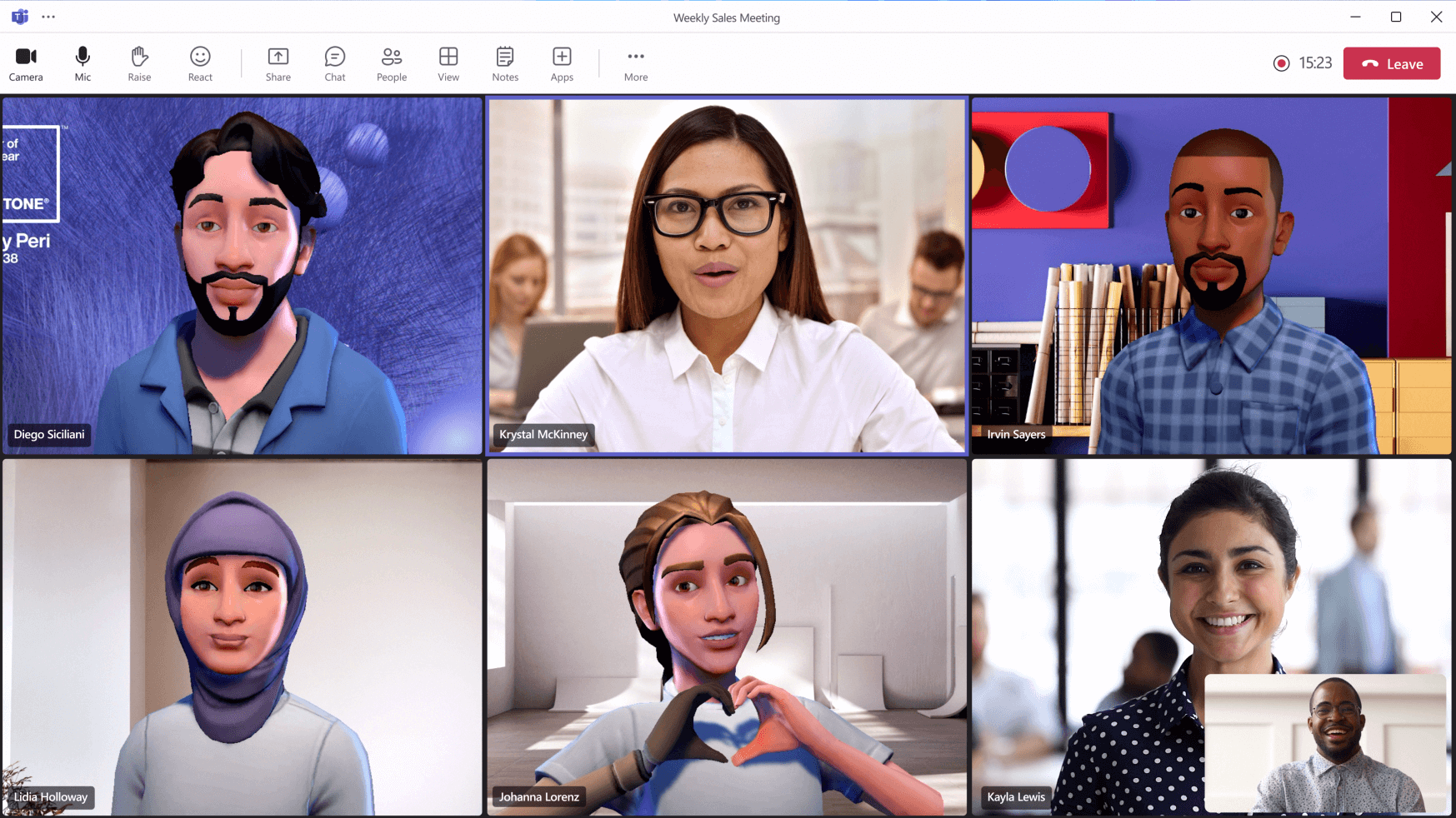This screenshot has width=1456, height=818.
Task: Open the Teams settings ellipsis menu
Action: pyautogui.click(x=48, y=16)
